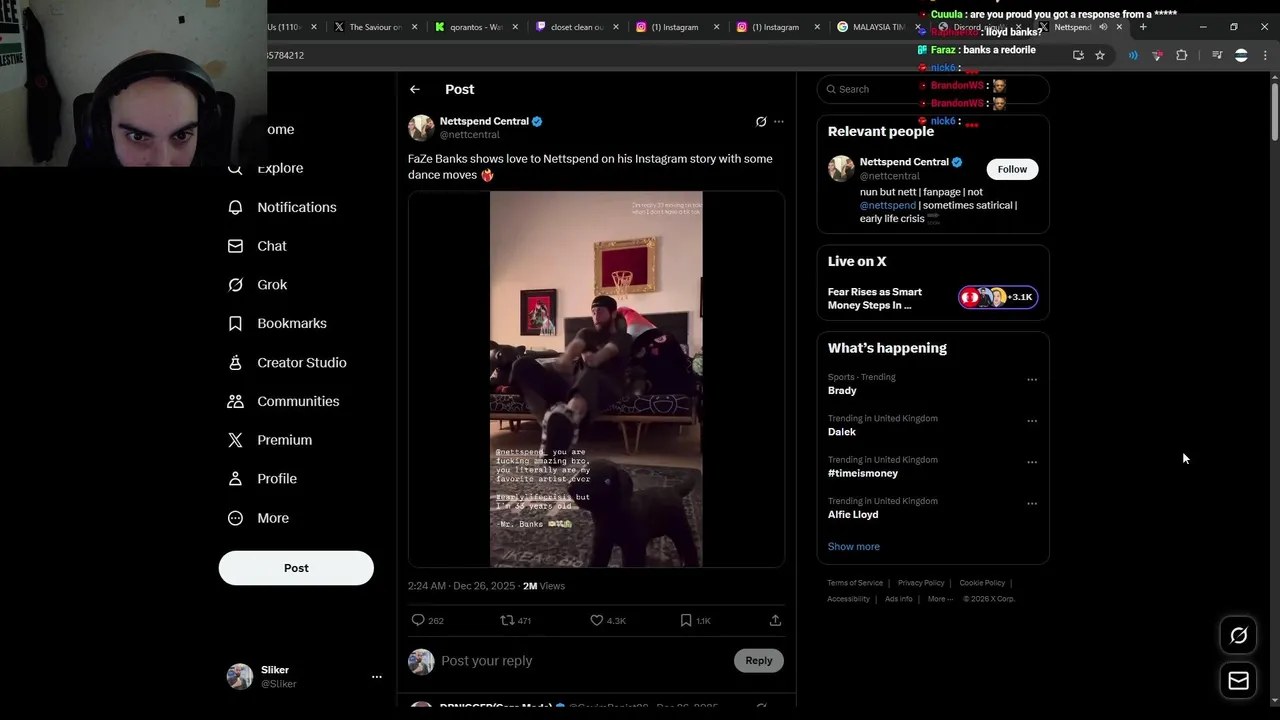Open the Terms of Service link

[855, 583]
